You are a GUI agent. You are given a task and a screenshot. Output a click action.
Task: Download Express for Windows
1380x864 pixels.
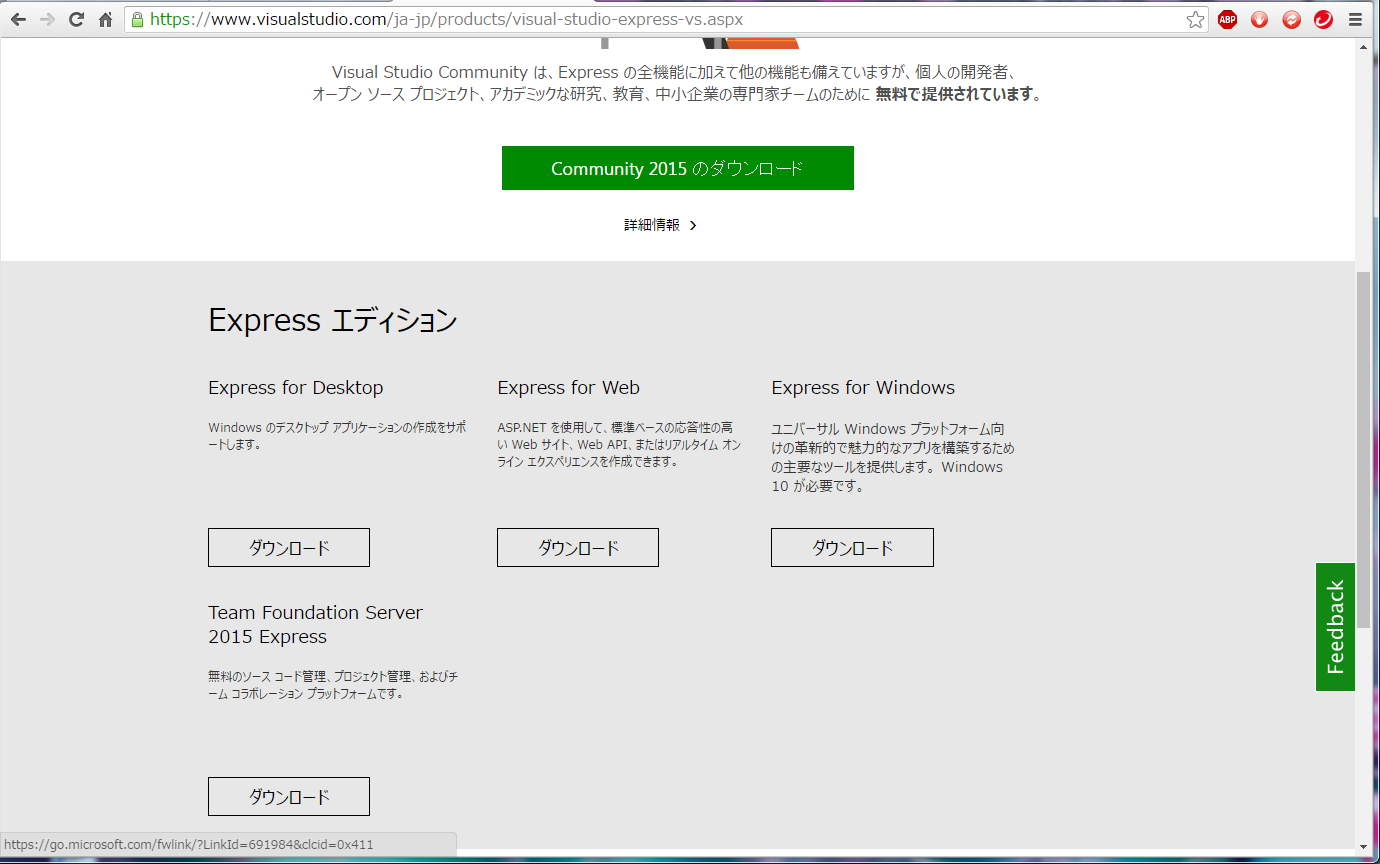852,547
